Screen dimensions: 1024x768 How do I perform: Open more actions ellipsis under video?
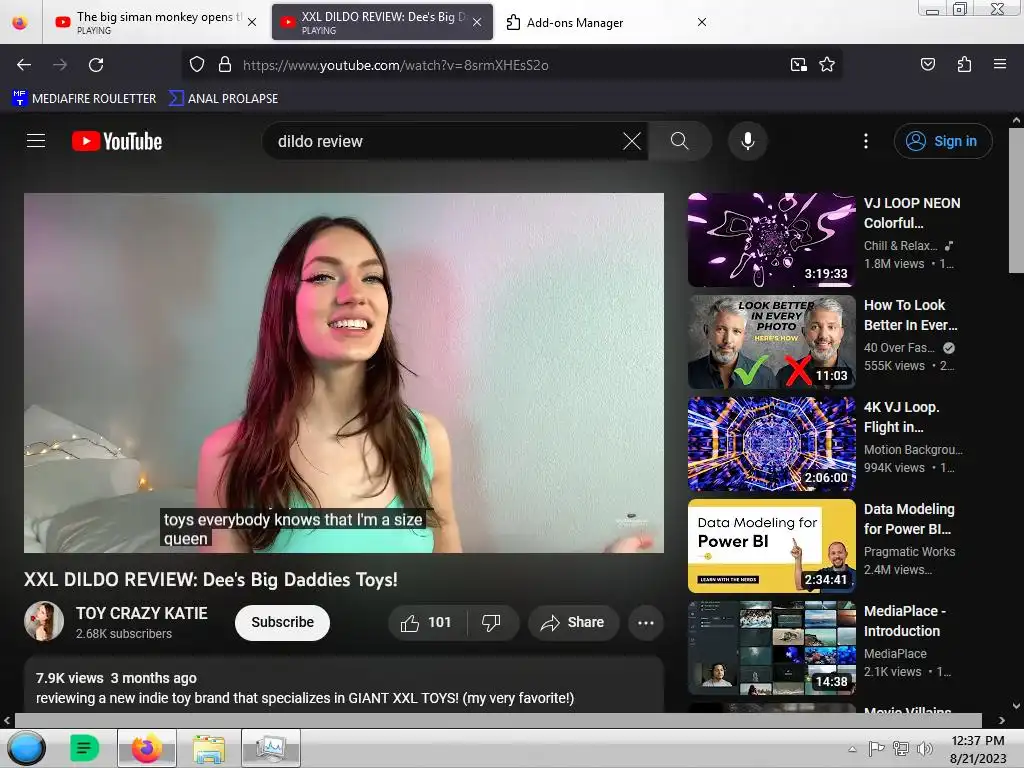[646, 622]
